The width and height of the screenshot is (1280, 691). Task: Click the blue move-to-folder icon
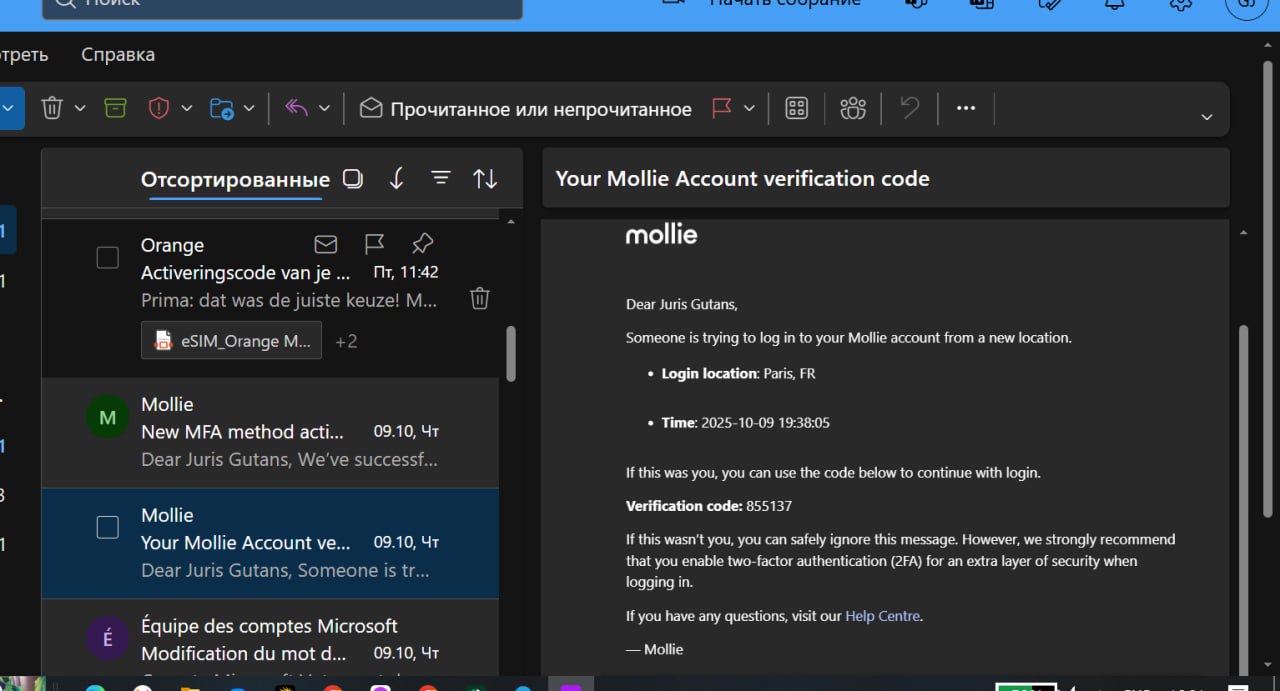[222, 108]
